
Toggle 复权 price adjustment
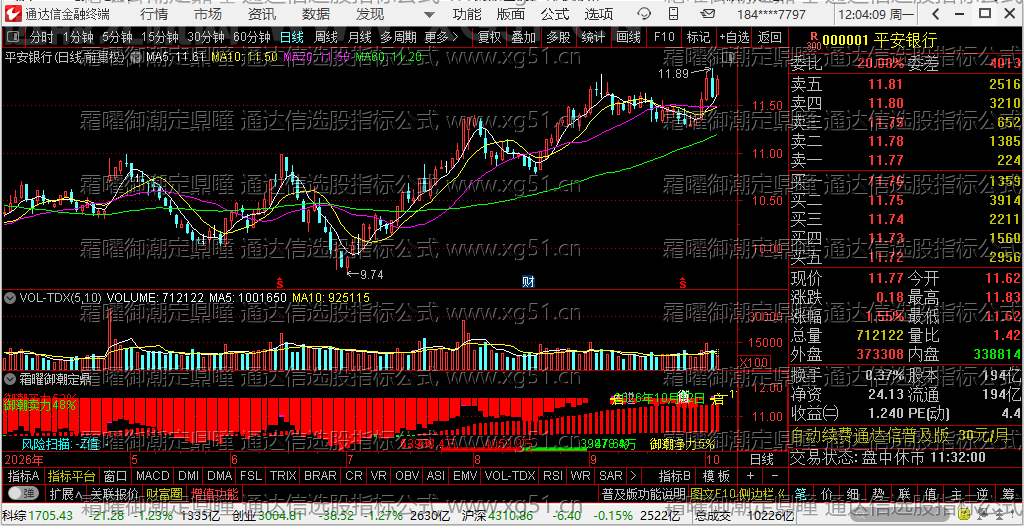coord(489,38)
